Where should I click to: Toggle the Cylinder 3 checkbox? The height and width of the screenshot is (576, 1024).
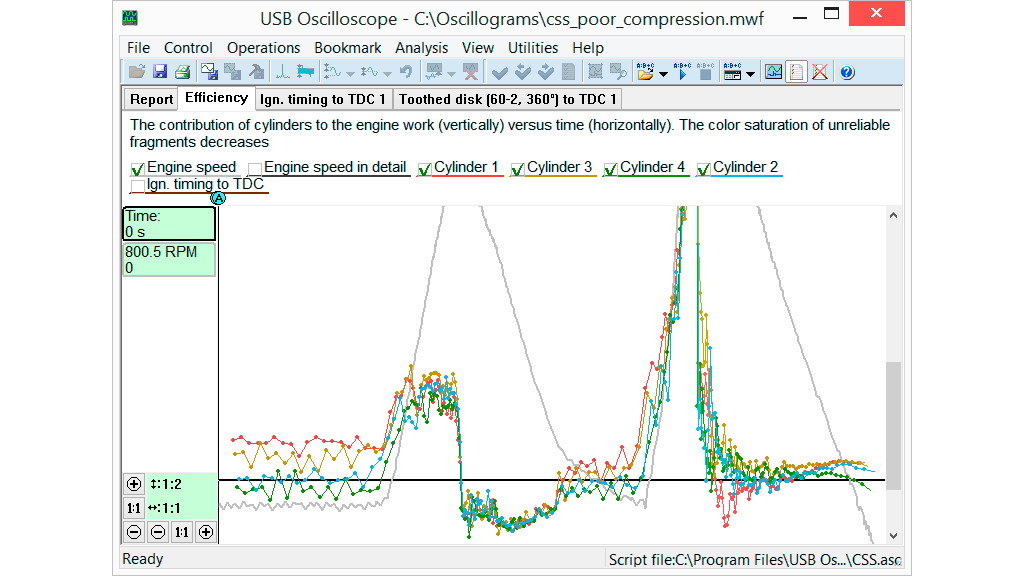click(518, 169)
